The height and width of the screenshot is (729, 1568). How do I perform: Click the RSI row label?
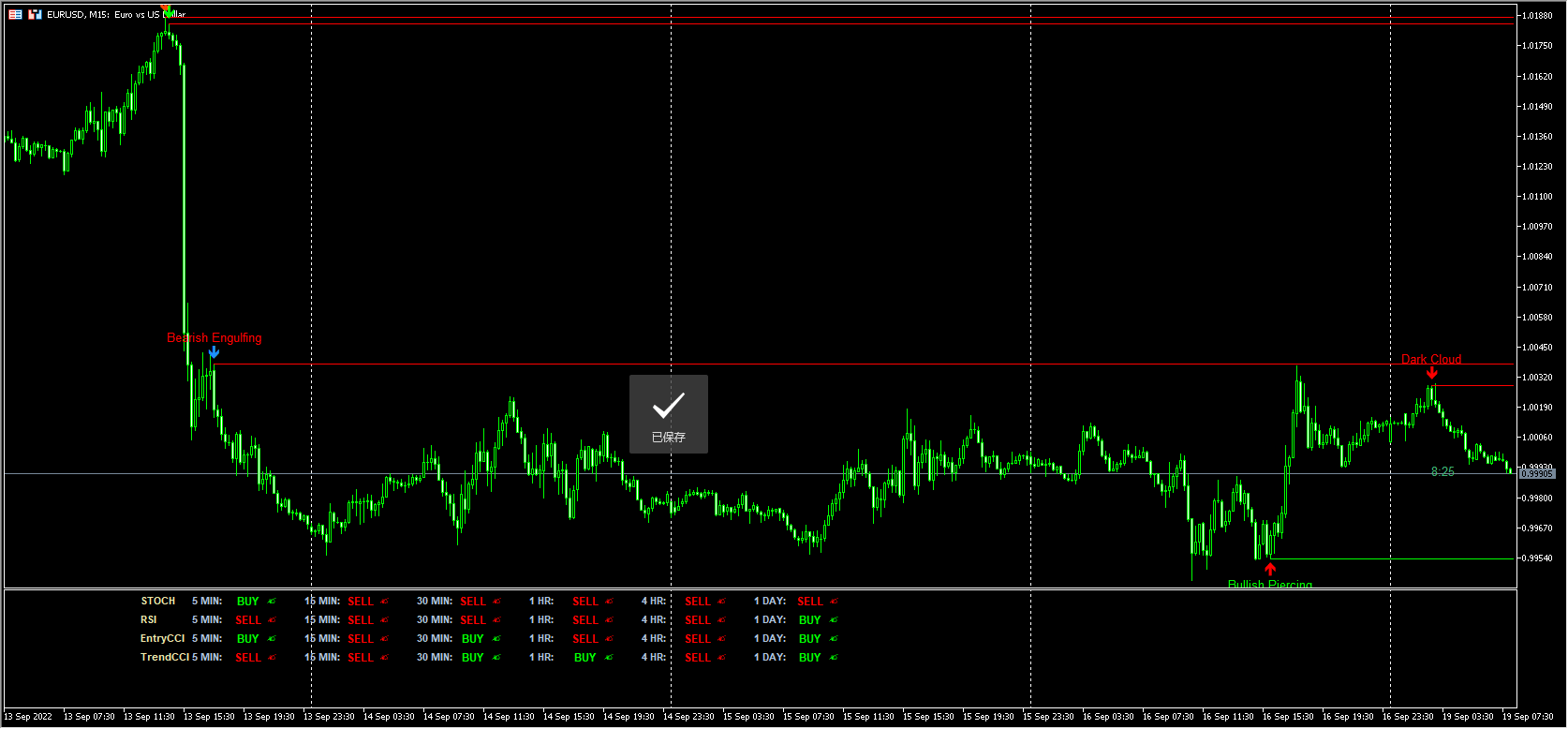click(x=149, y=620)
